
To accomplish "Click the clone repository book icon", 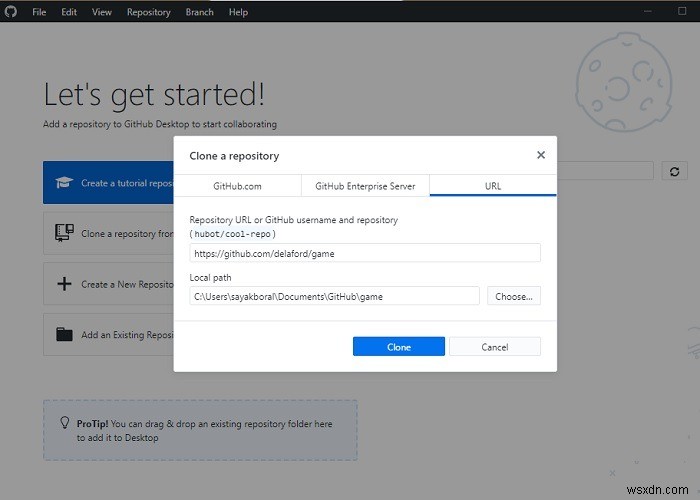I will pos(64,233).
